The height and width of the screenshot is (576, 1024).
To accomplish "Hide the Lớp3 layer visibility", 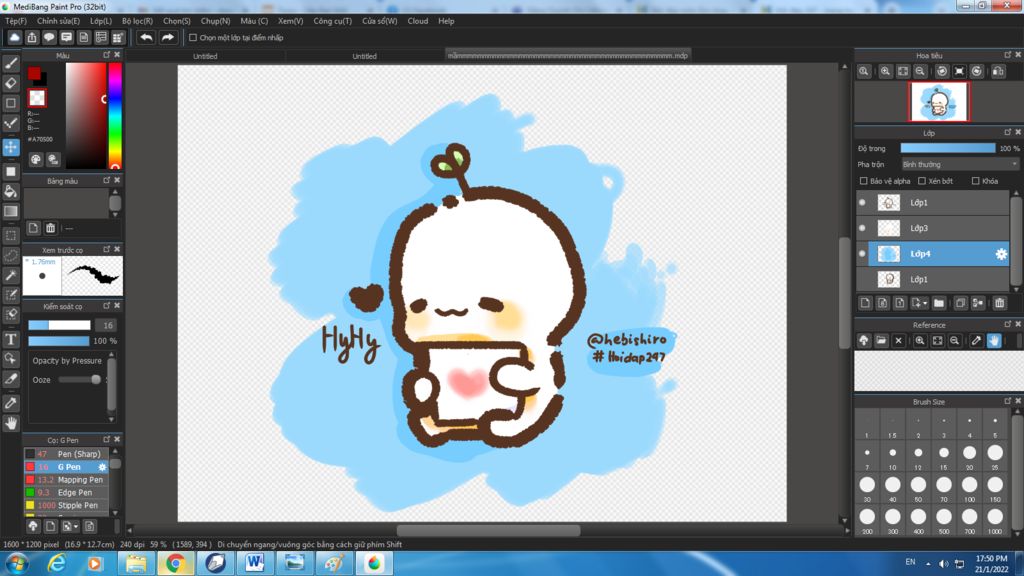I will point(862,228).
